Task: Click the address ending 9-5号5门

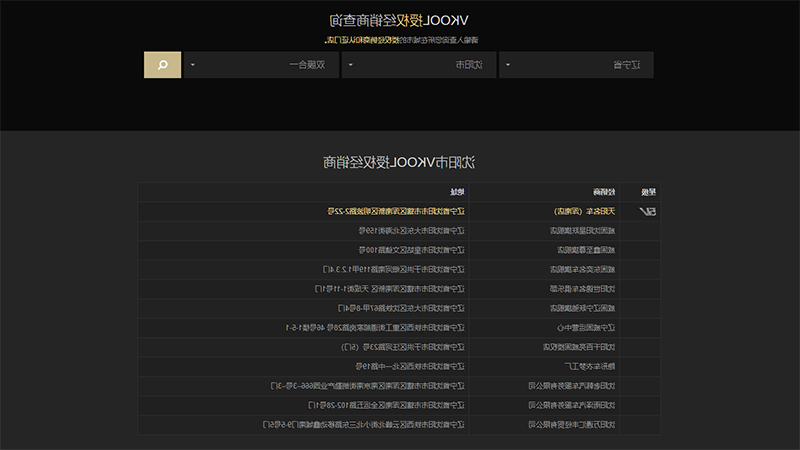Action: click(364, 424)
